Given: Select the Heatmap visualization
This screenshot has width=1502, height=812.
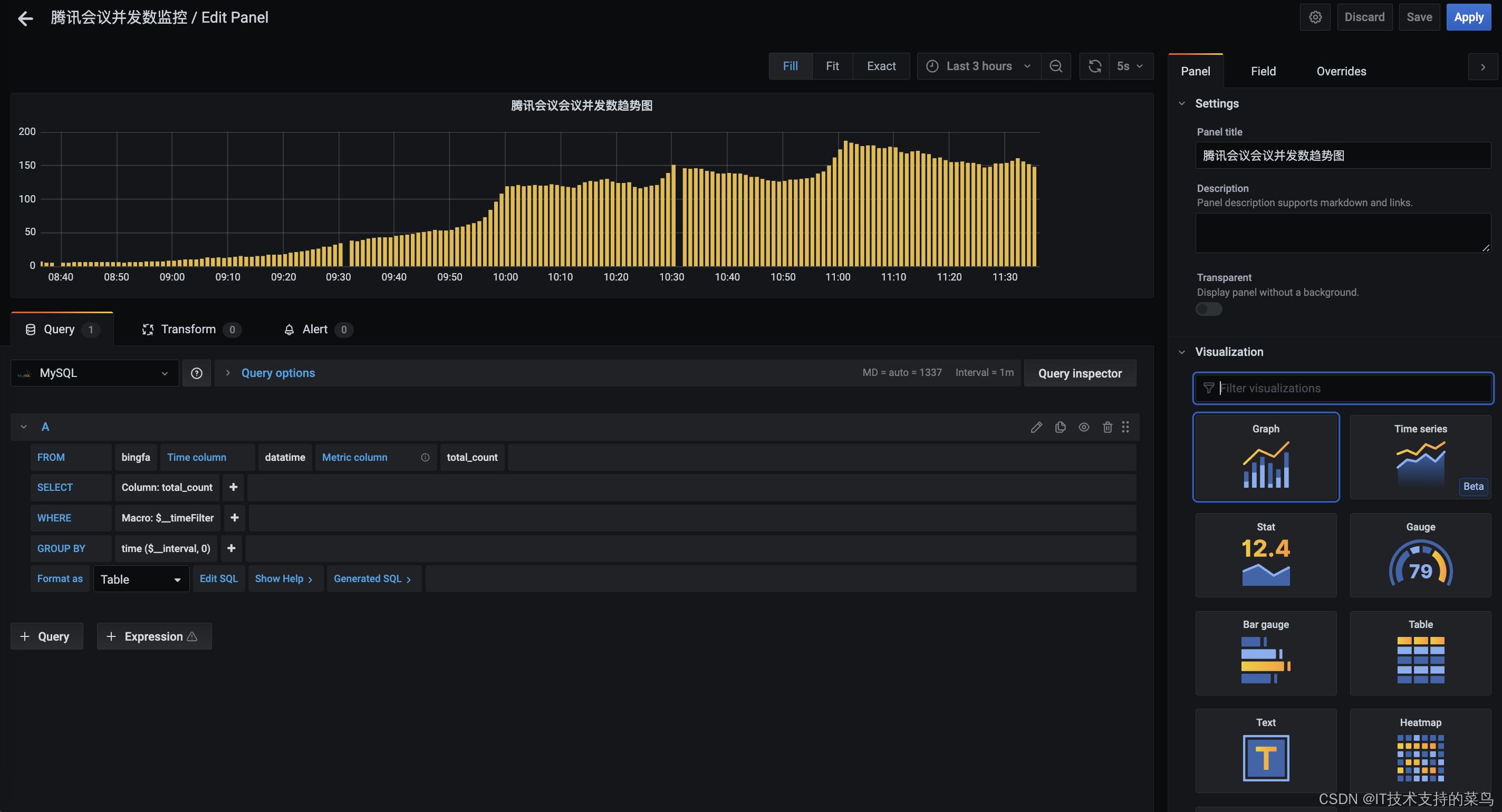Looking at the screenshot, I should (x=1420, y=751).
